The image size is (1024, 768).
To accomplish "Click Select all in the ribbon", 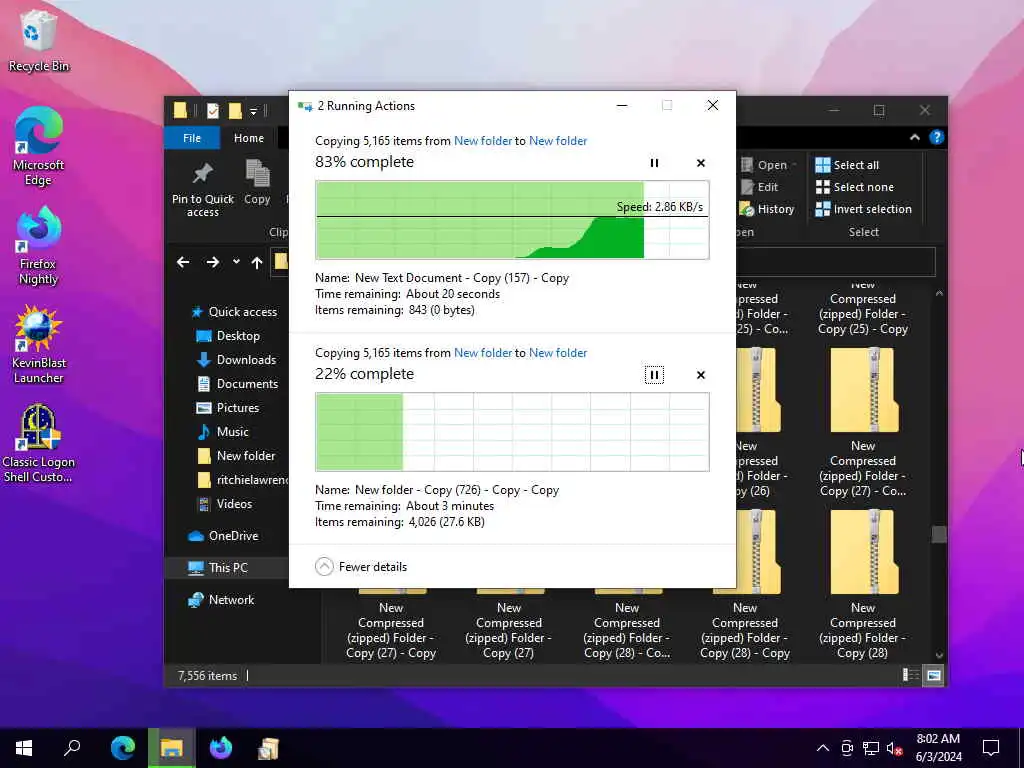I will pos(848,165).
